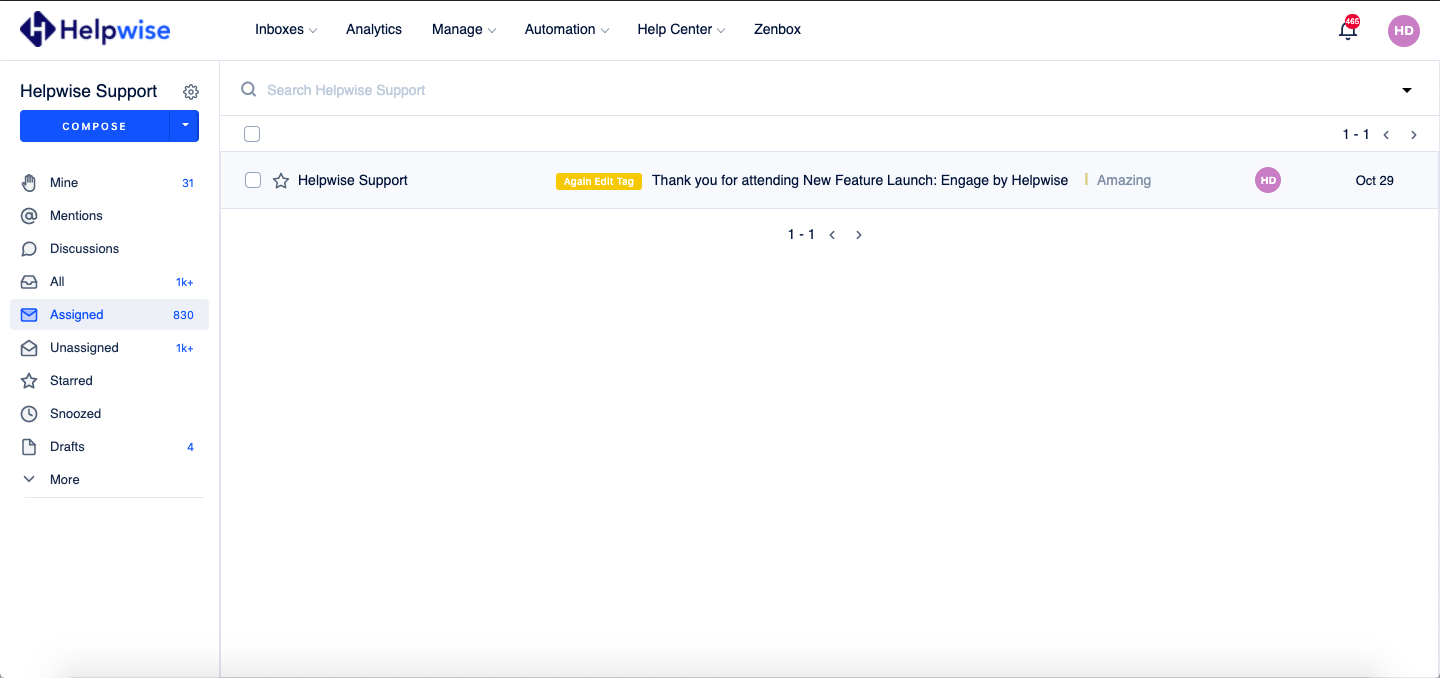Open the Automation dropdown menu

point(567,29)
